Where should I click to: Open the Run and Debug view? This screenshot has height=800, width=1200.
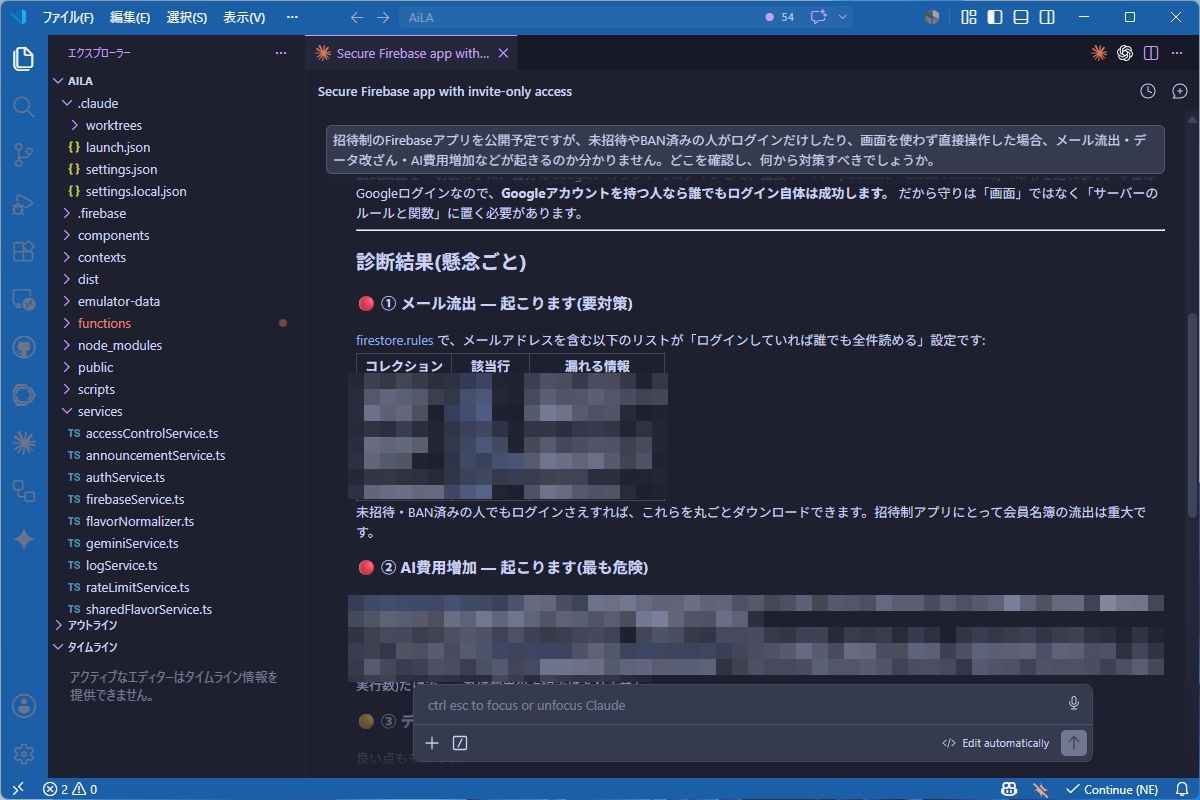(x=23, y=203)
